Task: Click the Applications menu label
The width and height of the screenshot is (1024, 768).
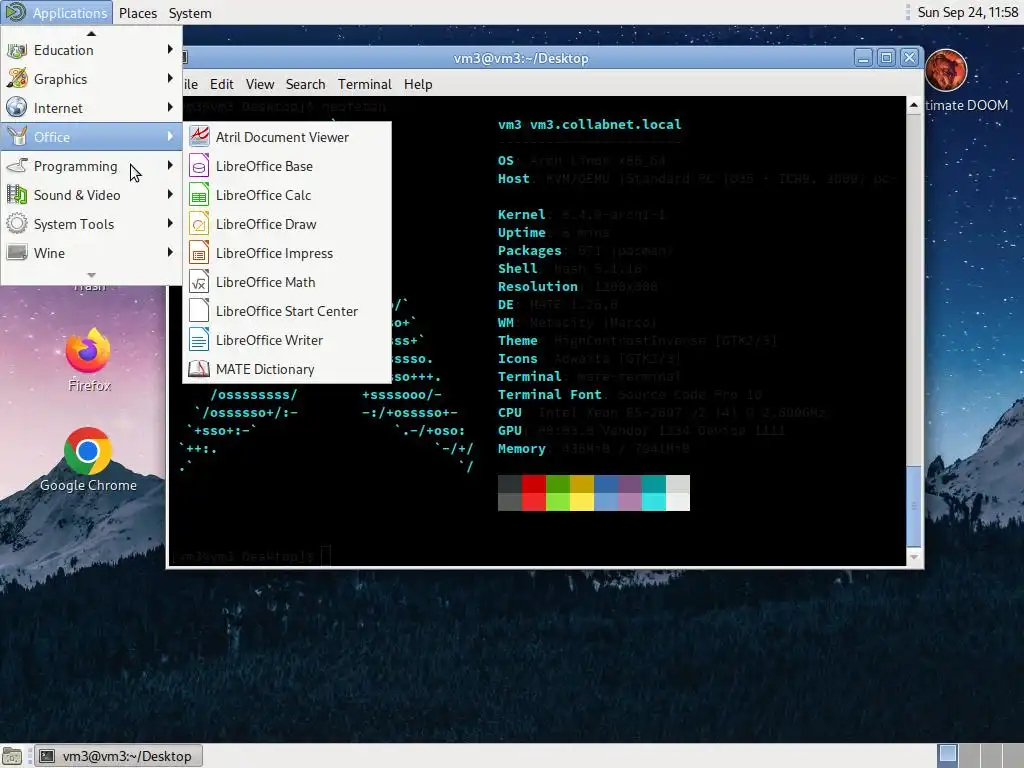Action: 70,13
